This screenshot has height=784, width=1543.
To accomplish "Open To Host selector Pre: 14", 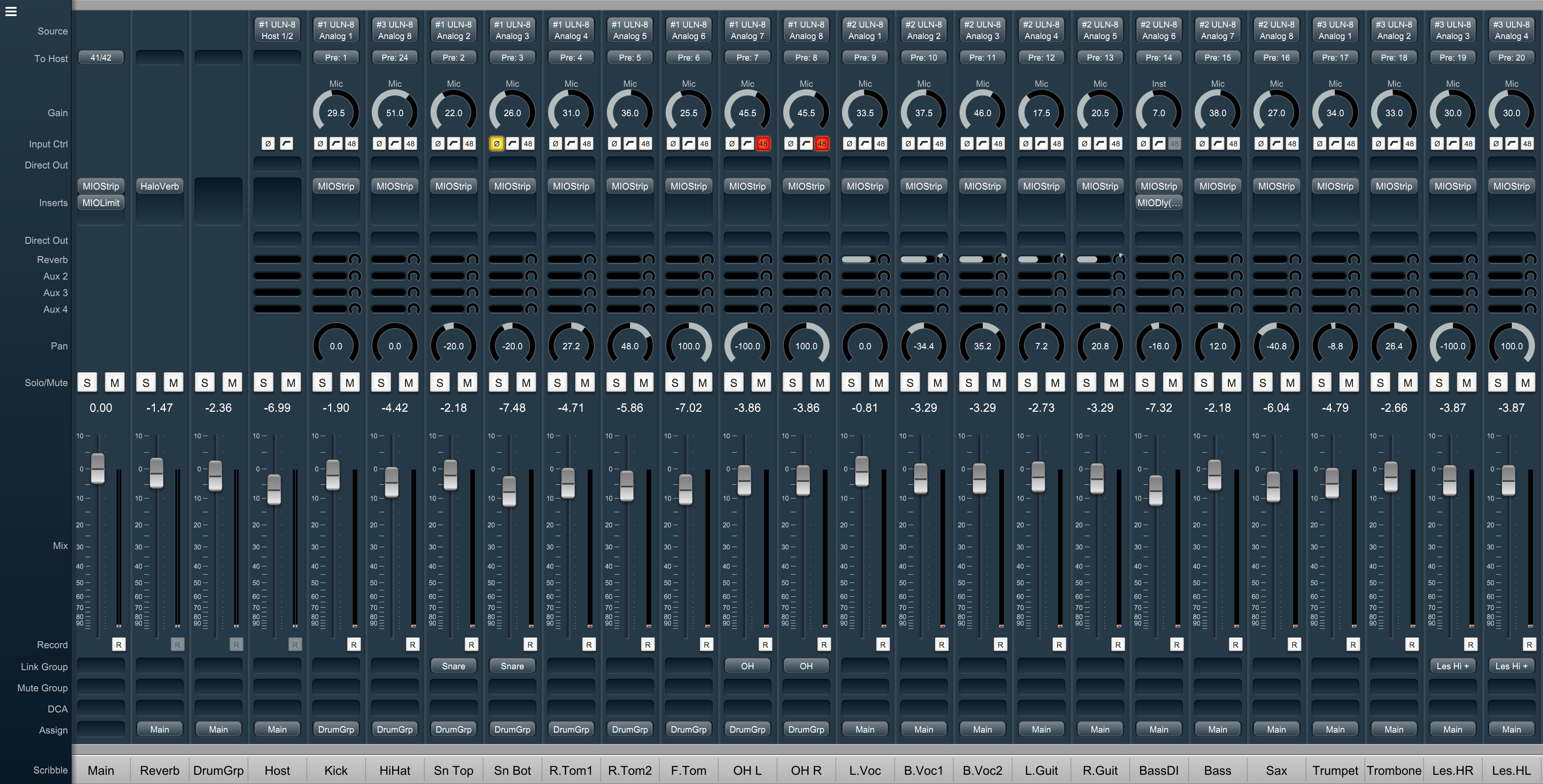I will 1159,57.
